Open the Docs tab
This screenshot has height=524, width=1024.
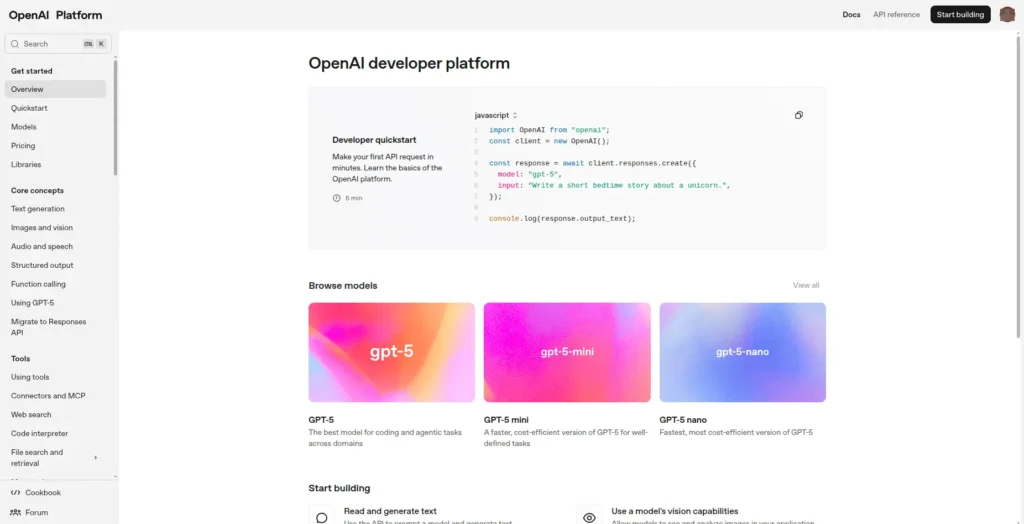(851, 14)
